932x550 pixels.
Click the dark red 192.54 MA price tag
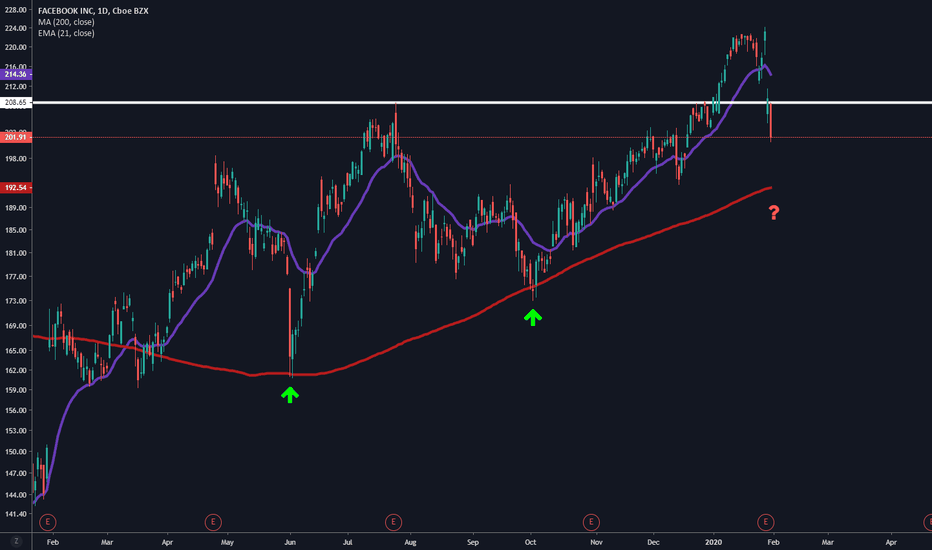click(16, 187)
